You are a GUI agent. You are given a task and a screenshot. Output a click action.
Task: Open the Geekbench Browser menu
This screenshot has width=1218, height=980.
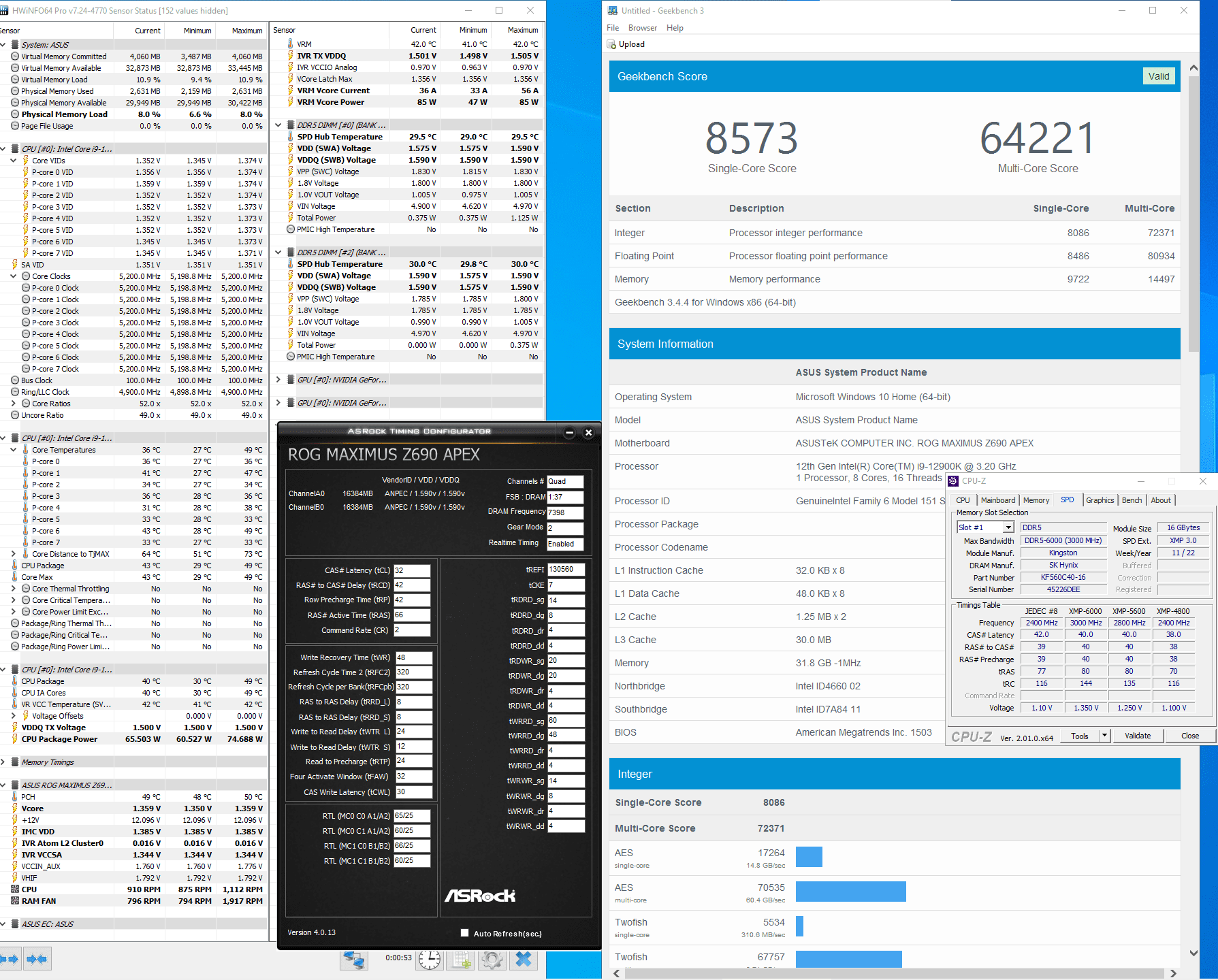[x=643, y=28]
